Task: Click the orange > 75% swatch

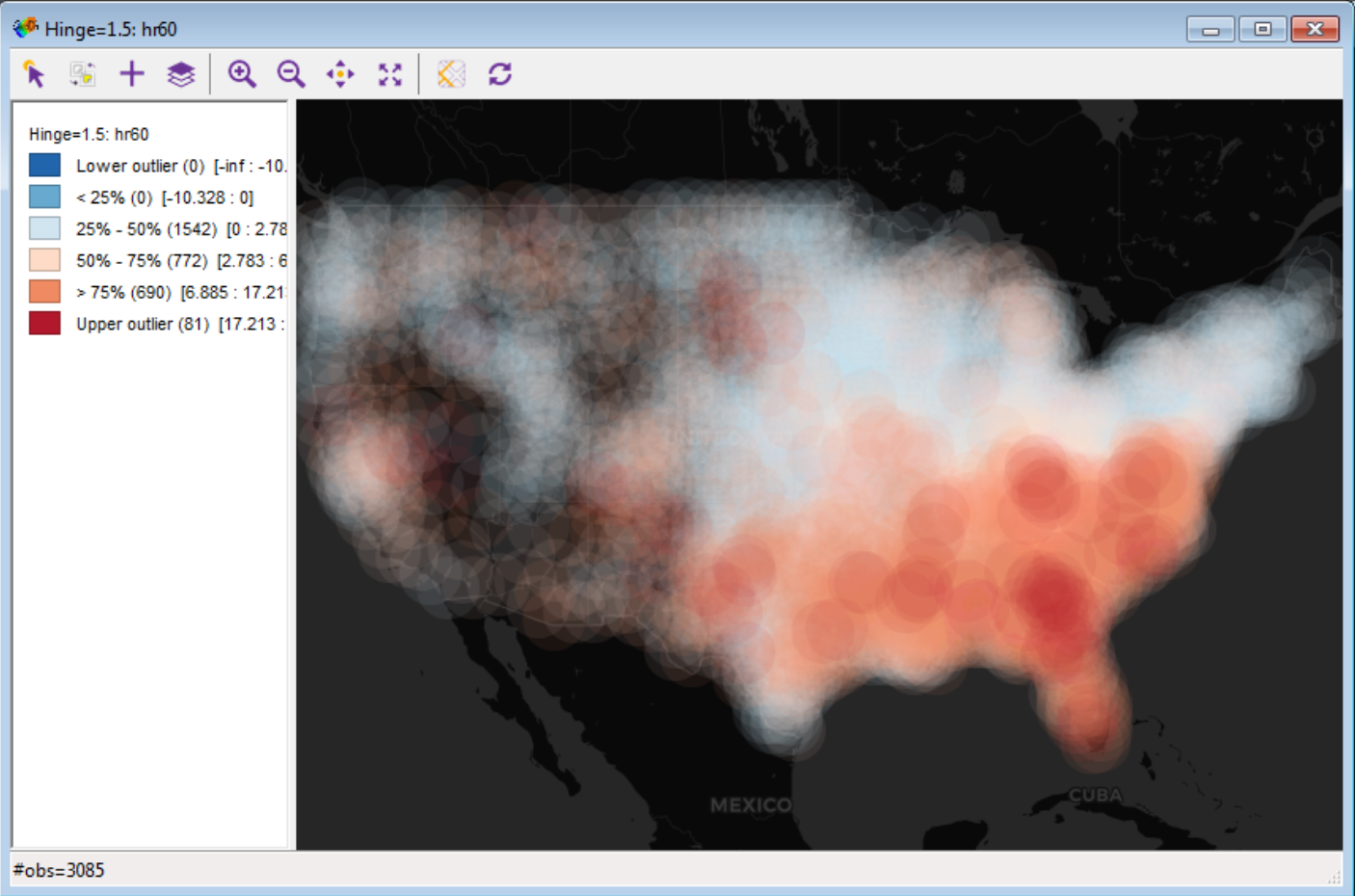Action: click(x=42, y=292)
